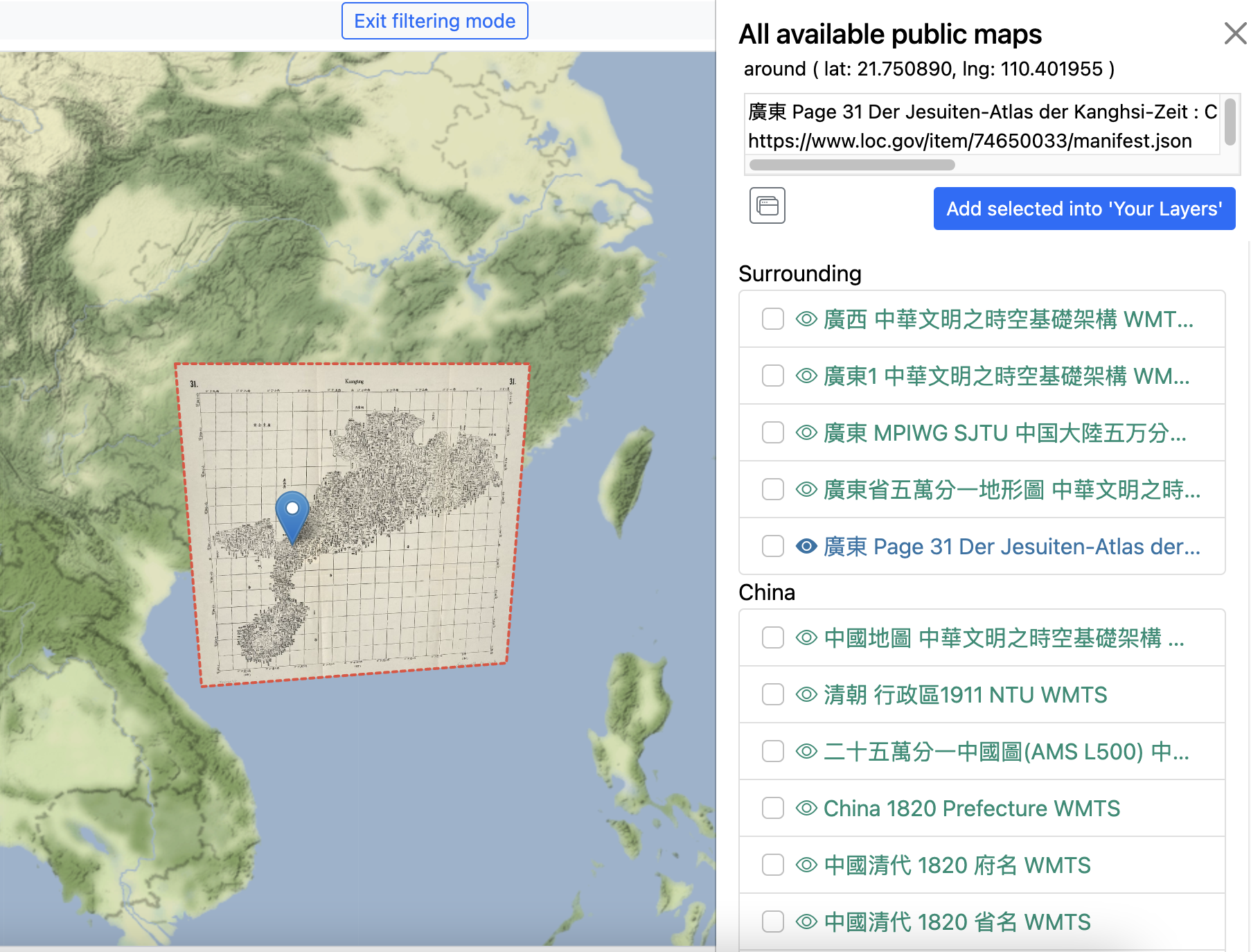
Task: Click the loc.gov manifest.json URL text
Action: tap(970, 141)
